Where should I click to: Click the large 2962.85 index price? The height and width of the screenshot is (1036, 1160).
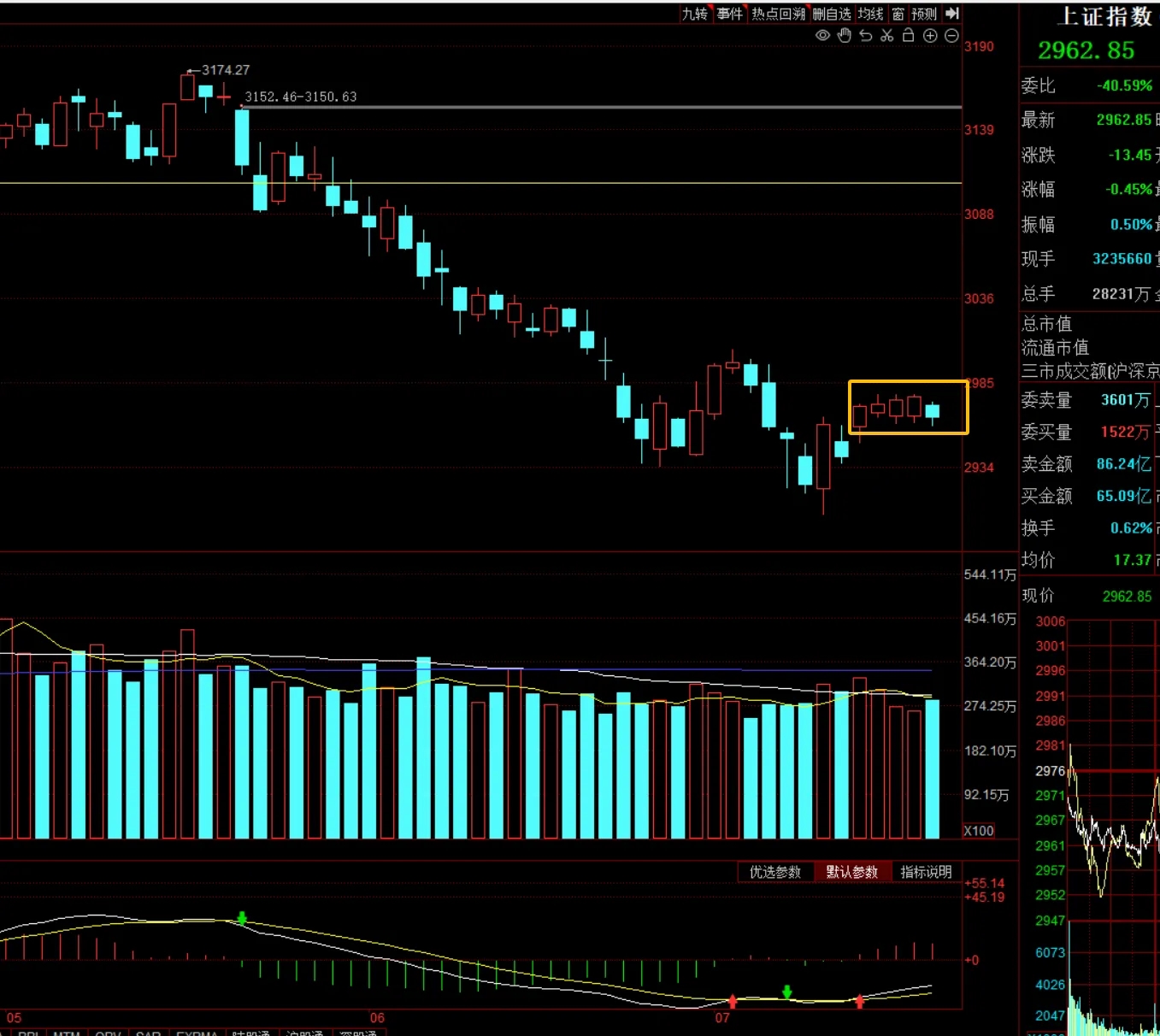coord(1086,50)
